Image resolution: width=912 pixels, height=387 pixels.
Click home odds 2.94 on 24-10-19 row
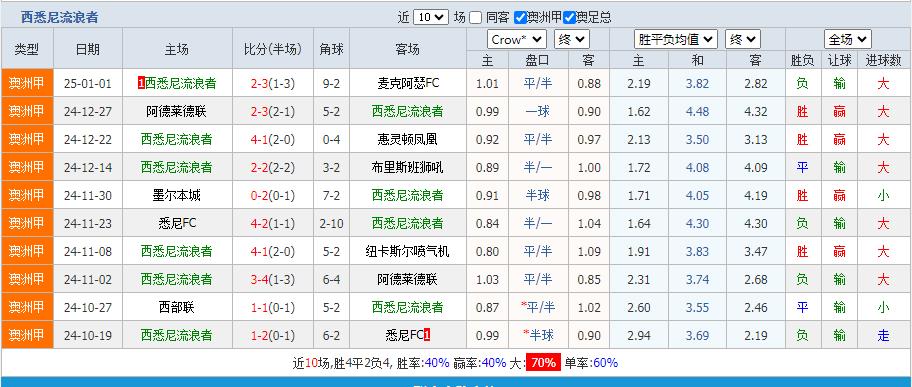(x=639, y=335)
